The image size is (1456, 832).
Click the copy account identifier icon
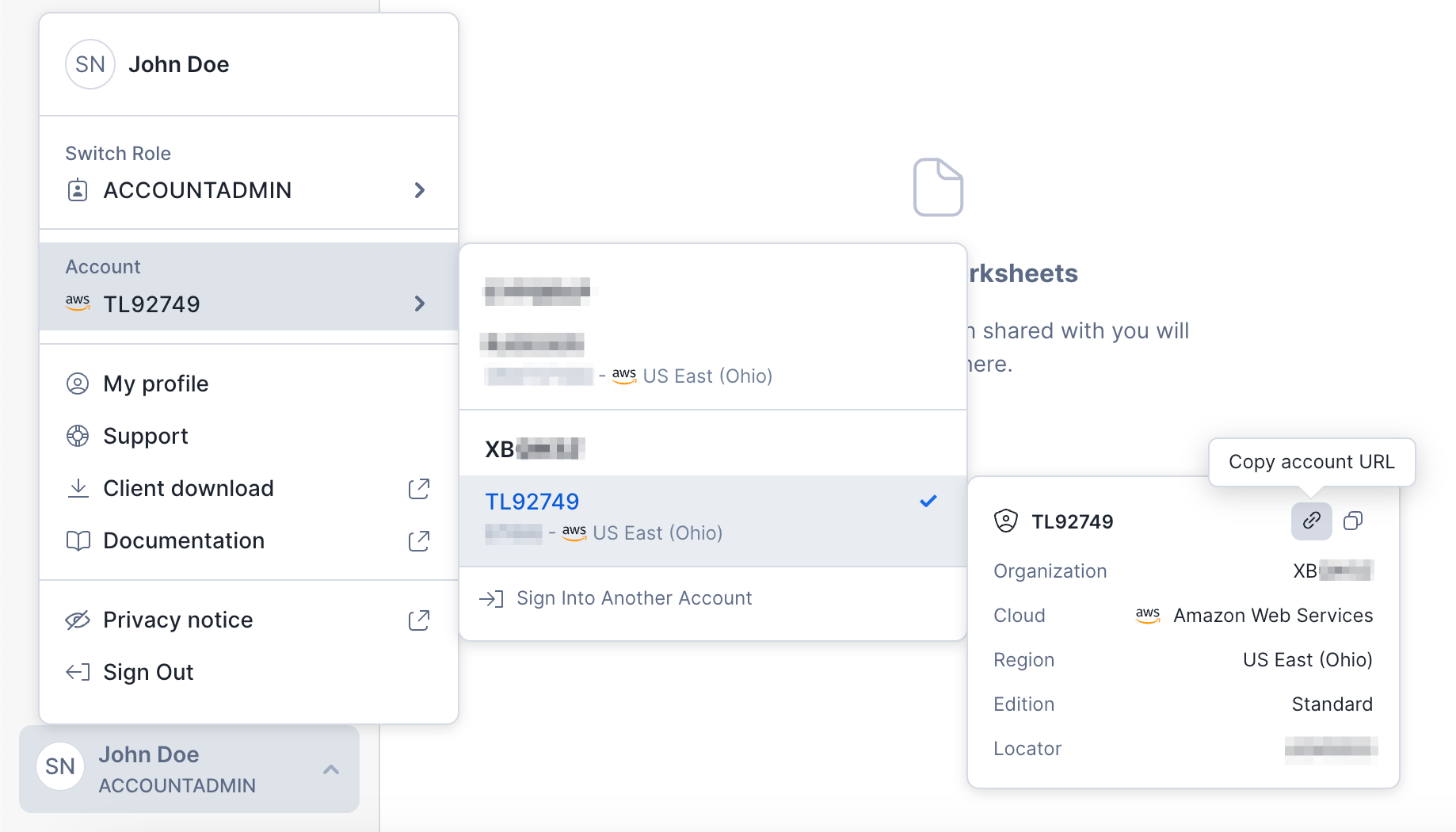[1354, 521]
